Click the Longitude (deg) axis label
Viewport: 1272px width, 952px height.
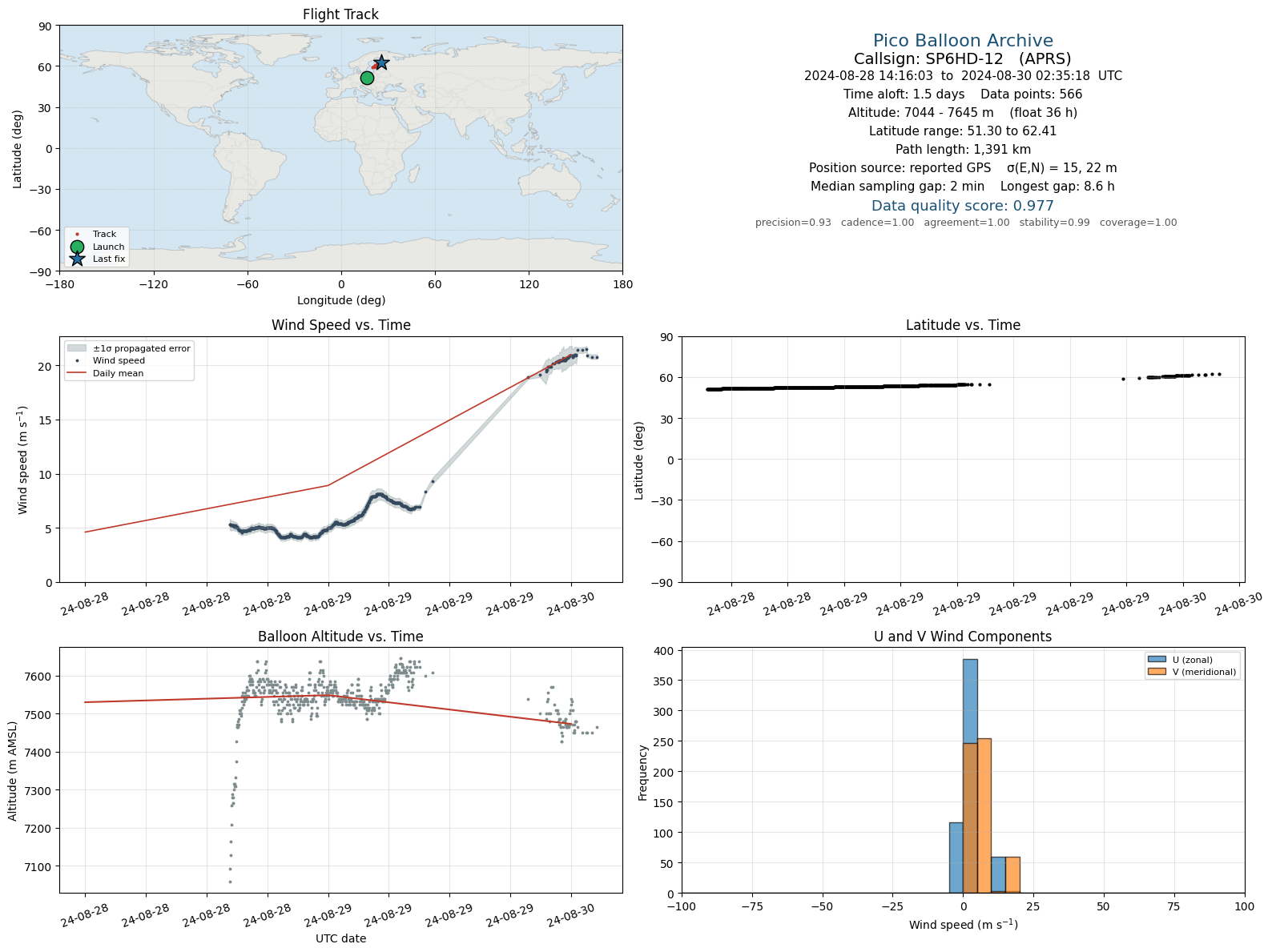tap(341, 300)
